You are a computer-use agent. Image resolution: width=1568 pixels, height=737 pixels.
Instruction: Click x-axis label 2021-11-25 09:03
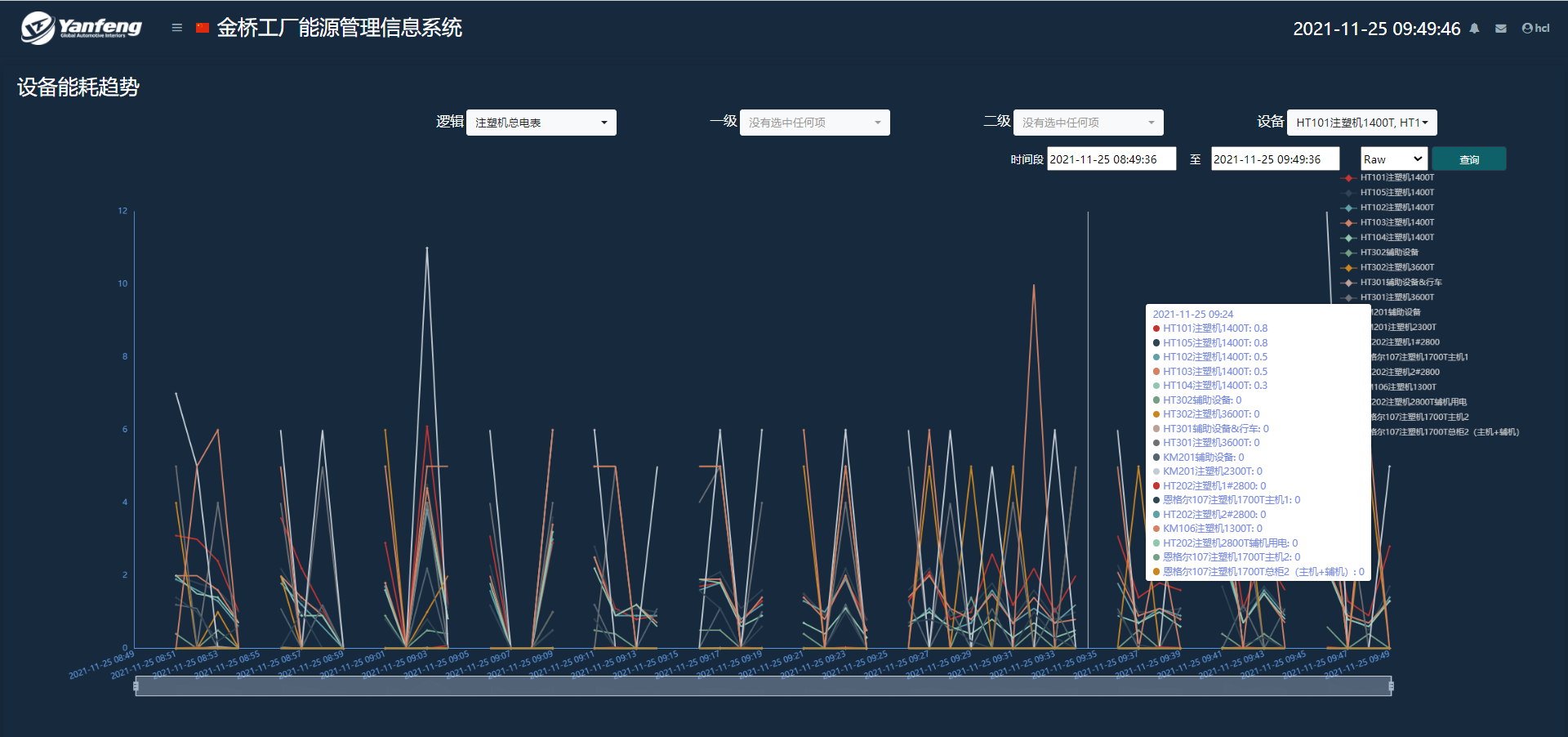click(x=394, y=665)
